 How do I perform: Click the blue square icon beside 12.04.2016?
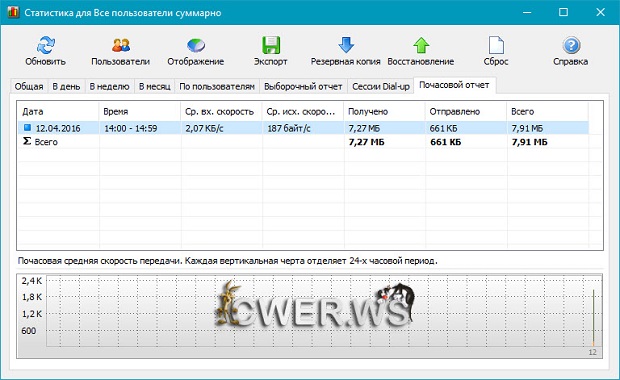pyautogui.click(x=27, y=128)
